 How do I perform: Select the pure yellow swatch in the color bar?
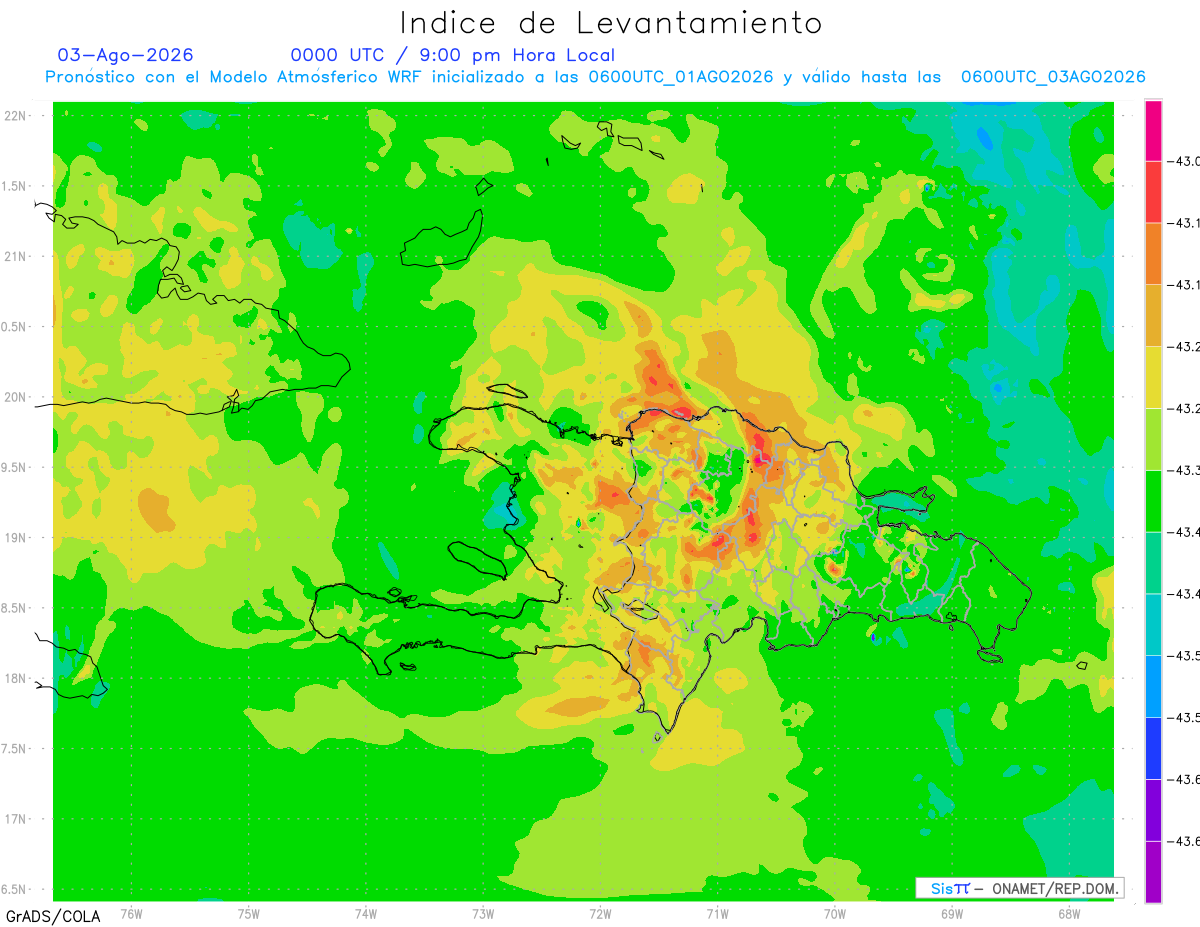(1153, 377)
